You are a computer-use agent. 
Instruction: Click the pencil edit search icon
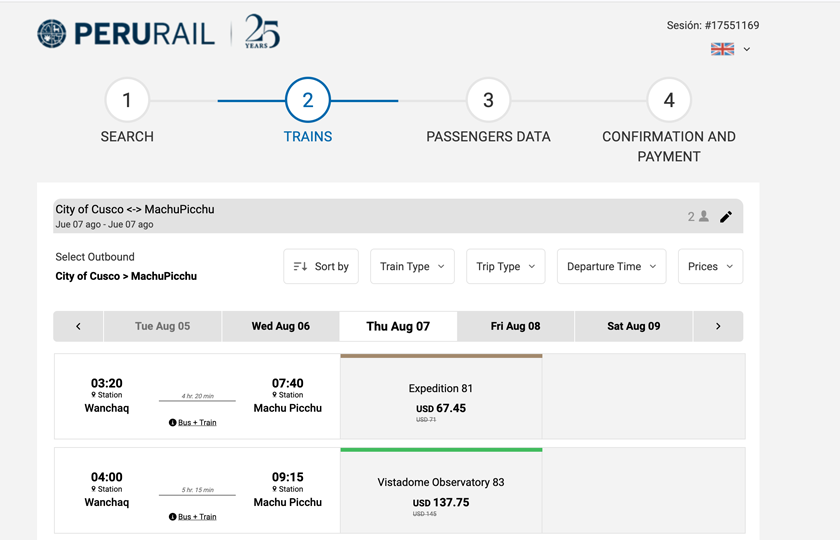(726, 217)
